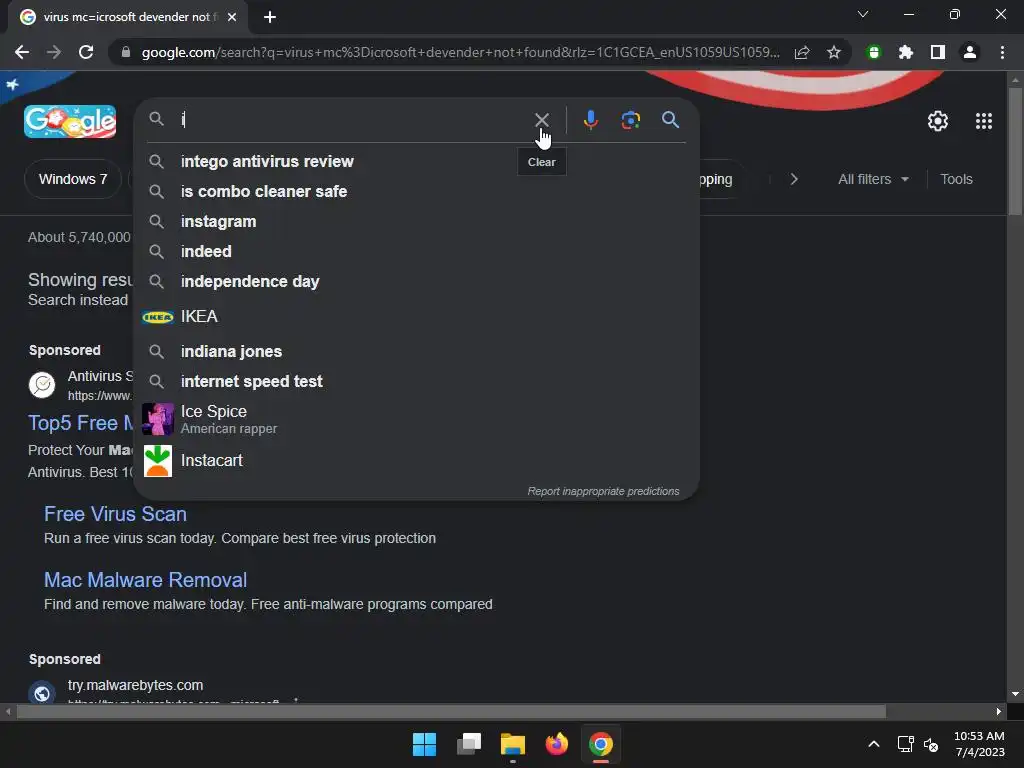The height and width of the screenshot is (768, 1024).
Task: Open a new browser tab
Action: click(270, 17)
